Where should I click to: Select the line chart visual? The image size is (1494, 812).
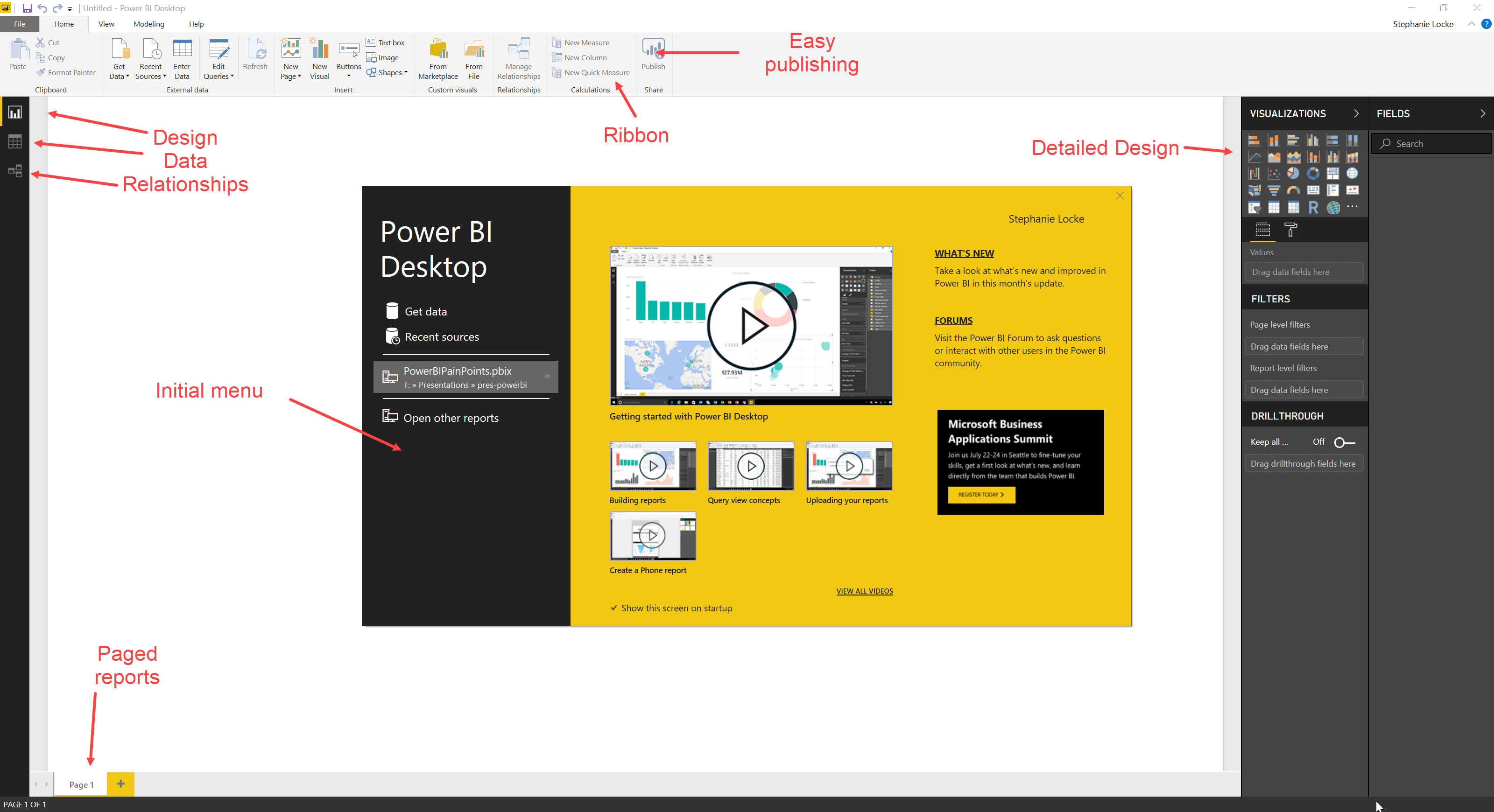[x=1254, y=157]
